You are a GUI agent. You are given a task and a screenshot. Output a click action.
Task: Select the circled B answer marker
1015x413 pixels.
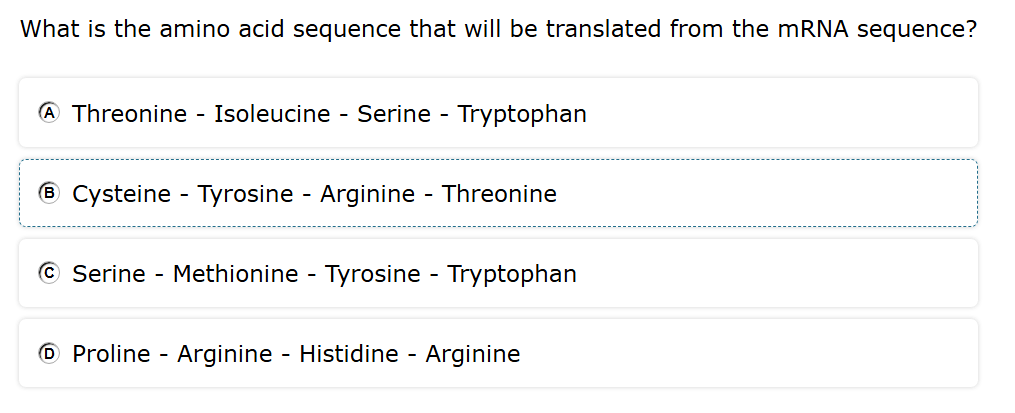[48, 193]
